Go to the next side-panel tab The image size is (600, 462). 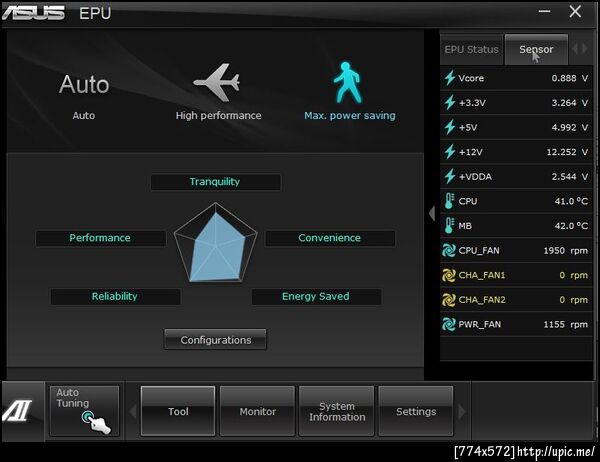[584, 49]
